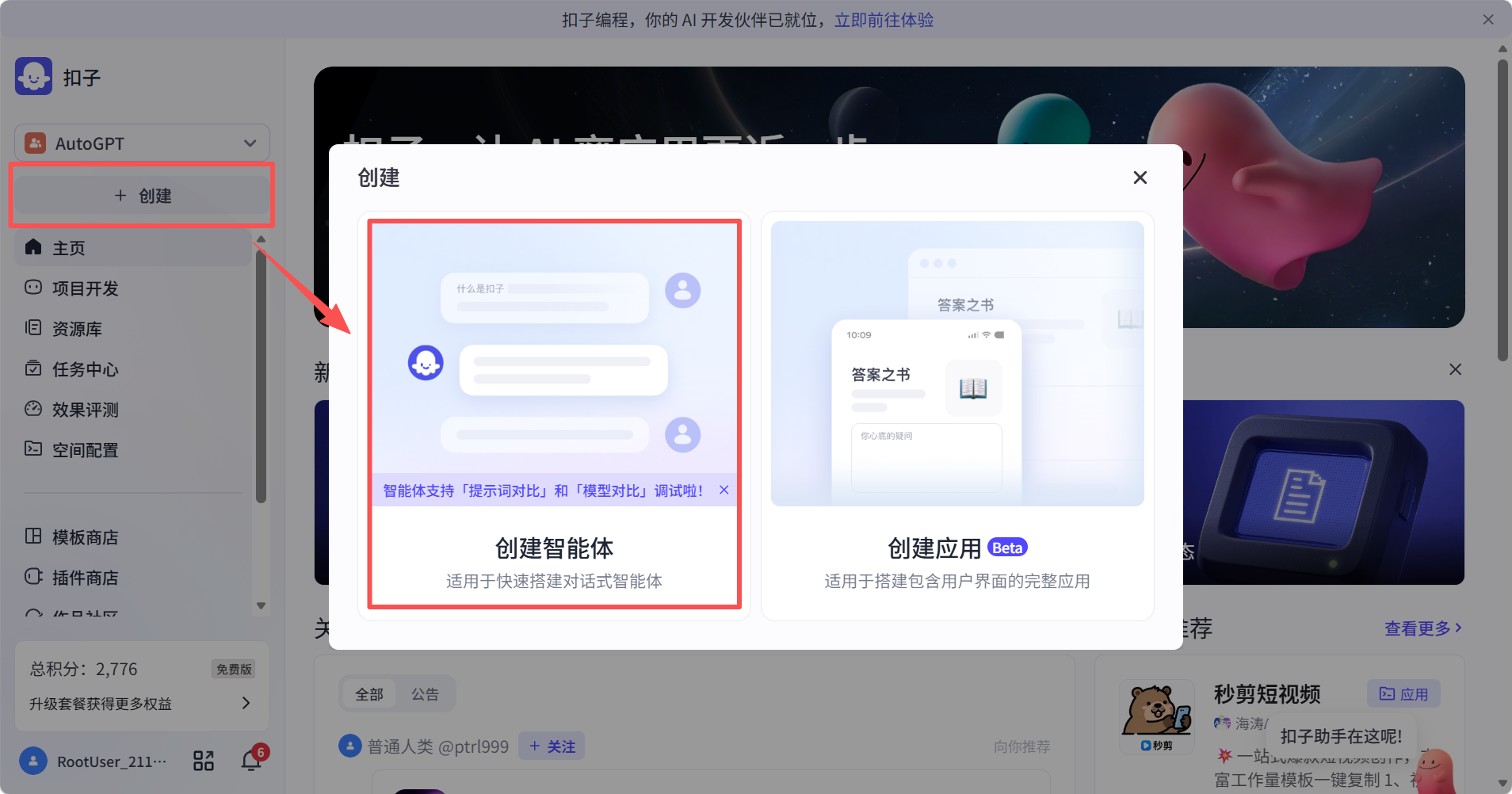Click the template store icon
Image resolution: width=1512 pixels, height=794 pixels.
point(33,536)
